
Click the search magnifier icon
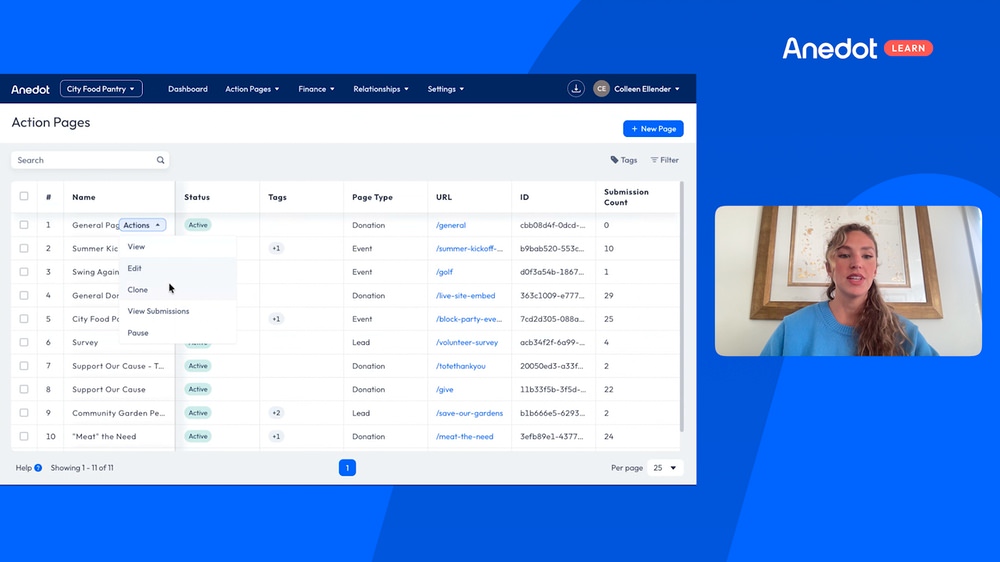161,160
